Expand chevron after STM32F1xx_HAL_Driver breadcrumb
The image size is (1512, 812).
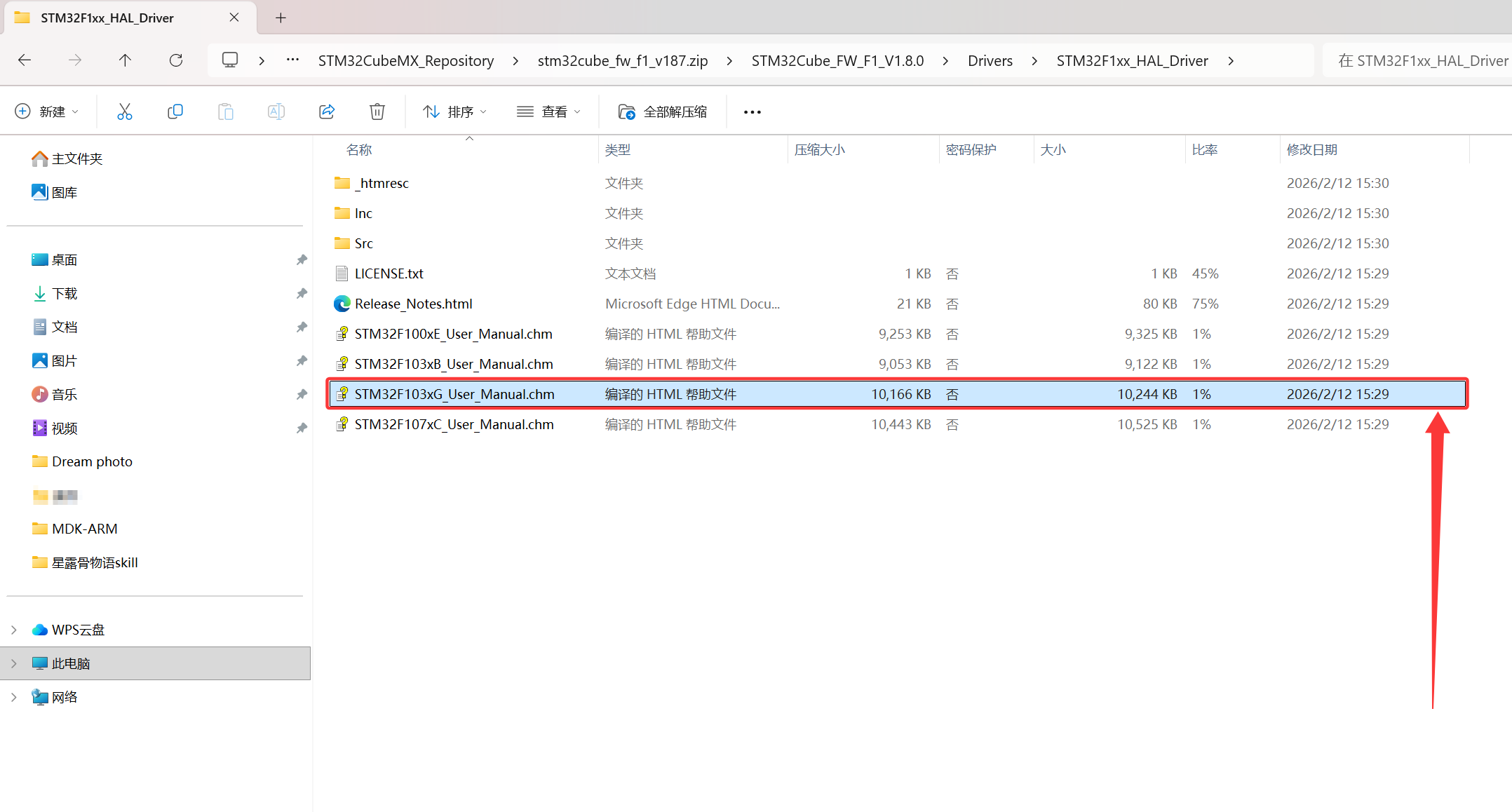(x=1231, y=61)
